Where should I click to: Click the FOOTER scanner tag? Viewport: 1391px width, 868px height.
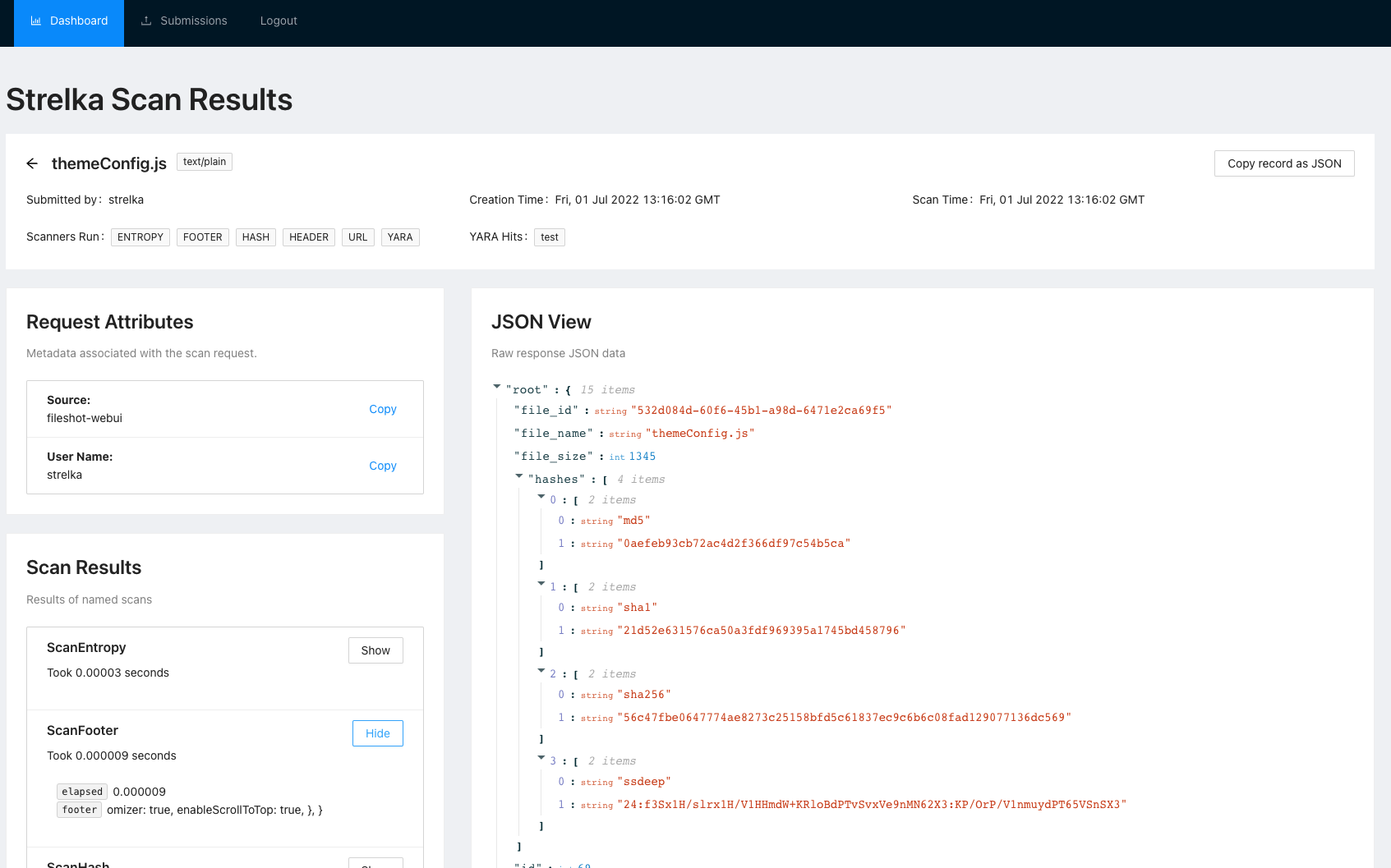click(x=203, y=237)
